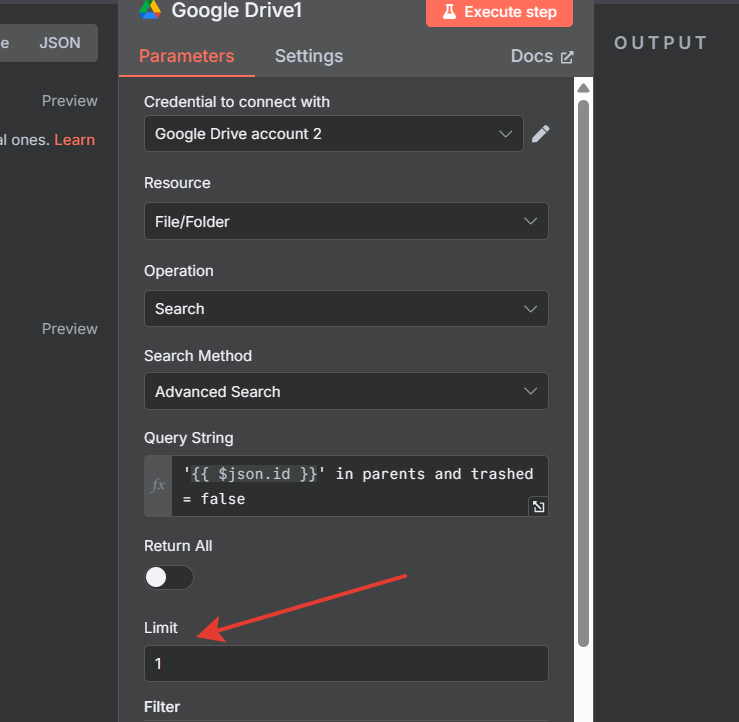Click the Filter section label

pyautogui.click(x=162, y=706)
